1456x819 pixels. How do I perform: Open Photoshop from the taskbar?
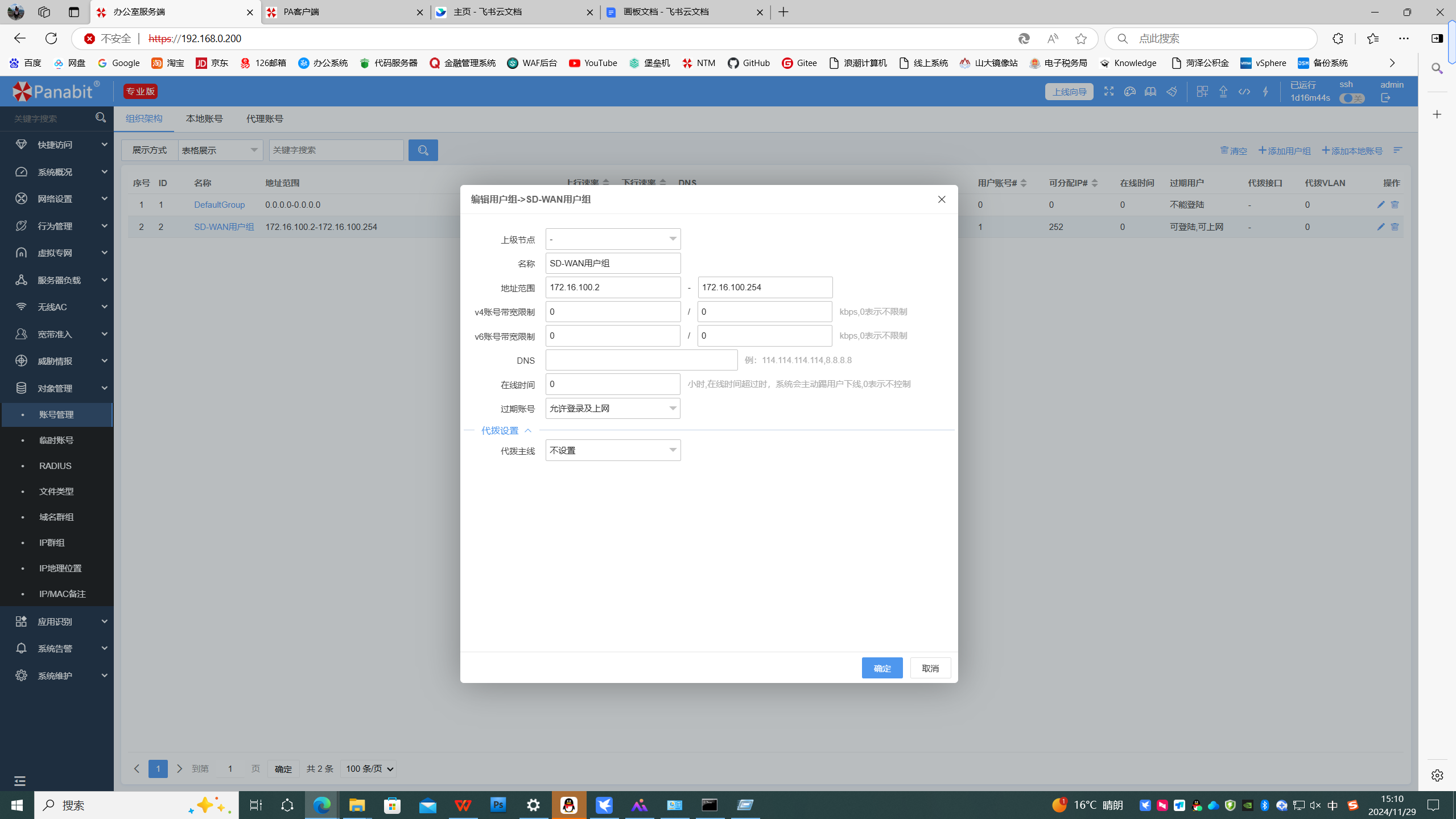coord(498,805)
